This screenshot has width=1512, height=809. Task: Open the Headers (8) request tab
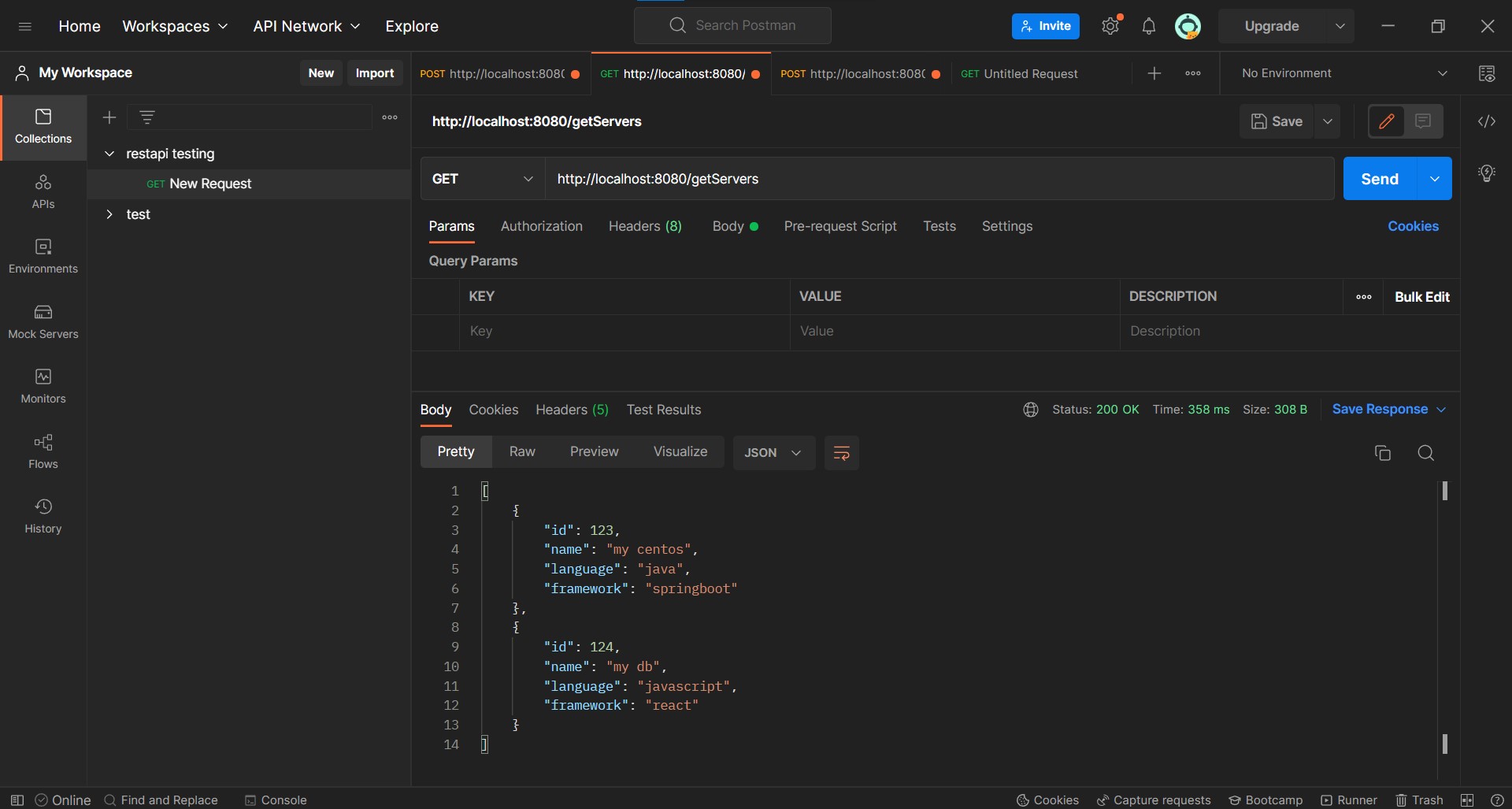click(x=645, y=226)
